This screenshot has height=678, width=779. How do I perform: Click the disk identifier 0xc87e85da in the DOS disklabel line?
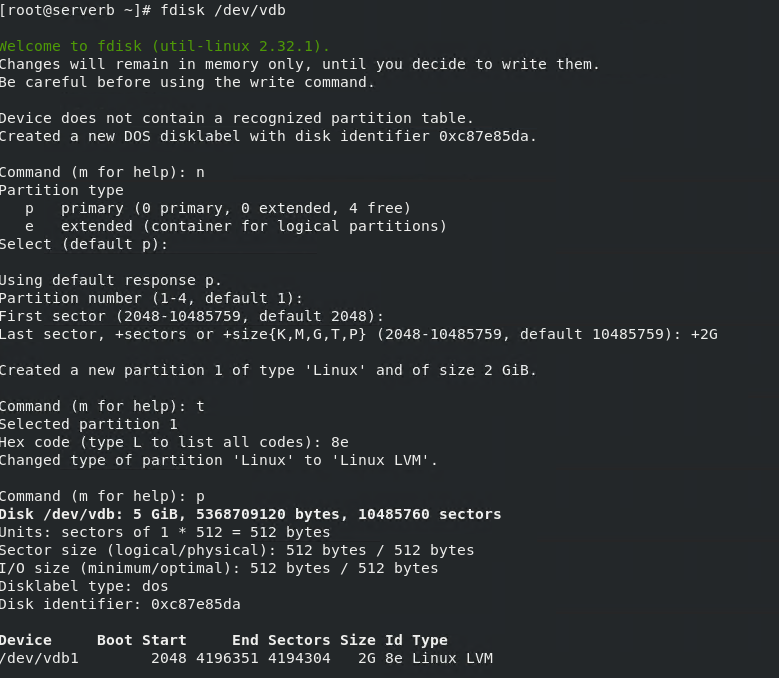(487, 136)
